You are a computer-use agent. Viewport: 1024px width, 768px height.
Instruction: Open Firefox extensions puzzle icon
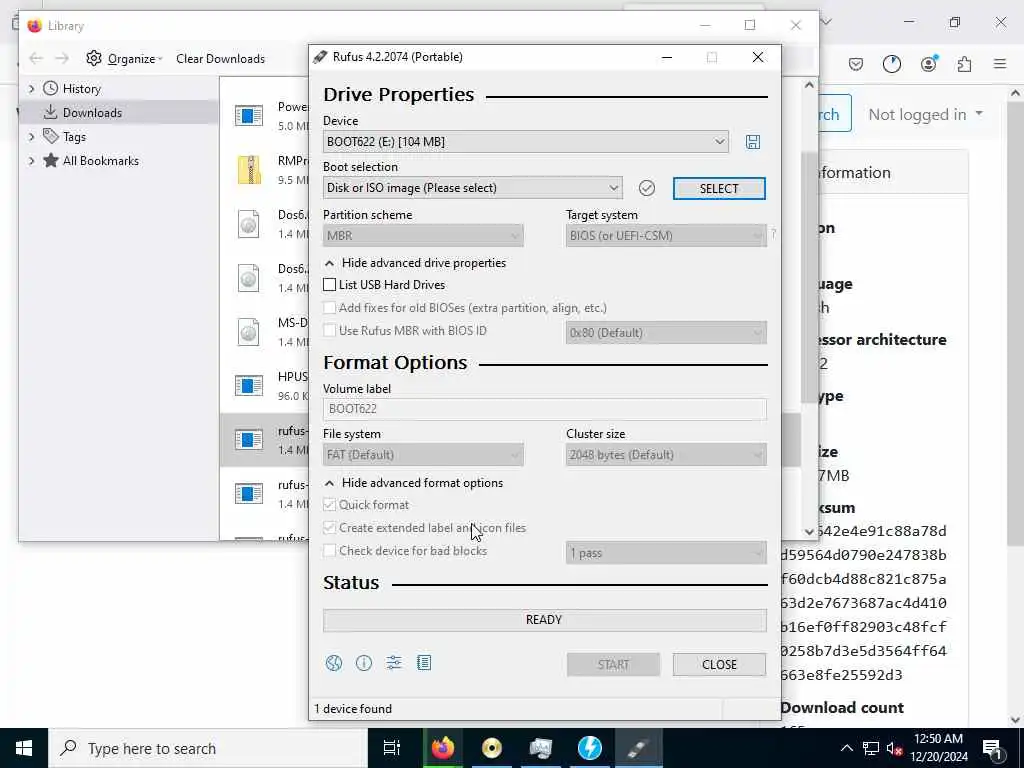pyautogui.click(x=964, y=64)
